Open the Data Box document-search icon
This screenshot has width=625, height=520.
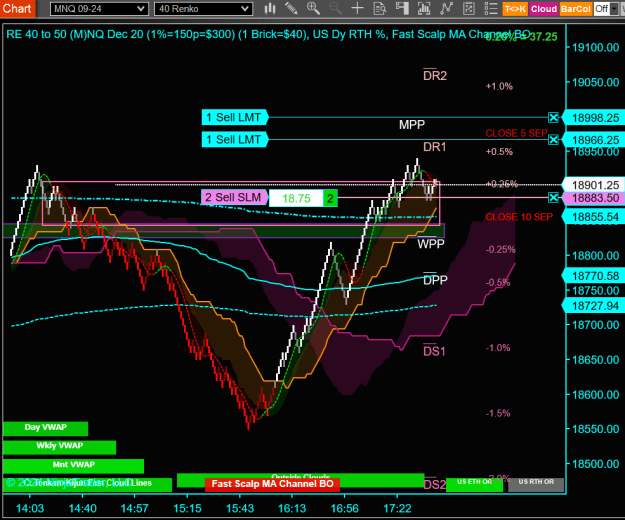(379, 8)
